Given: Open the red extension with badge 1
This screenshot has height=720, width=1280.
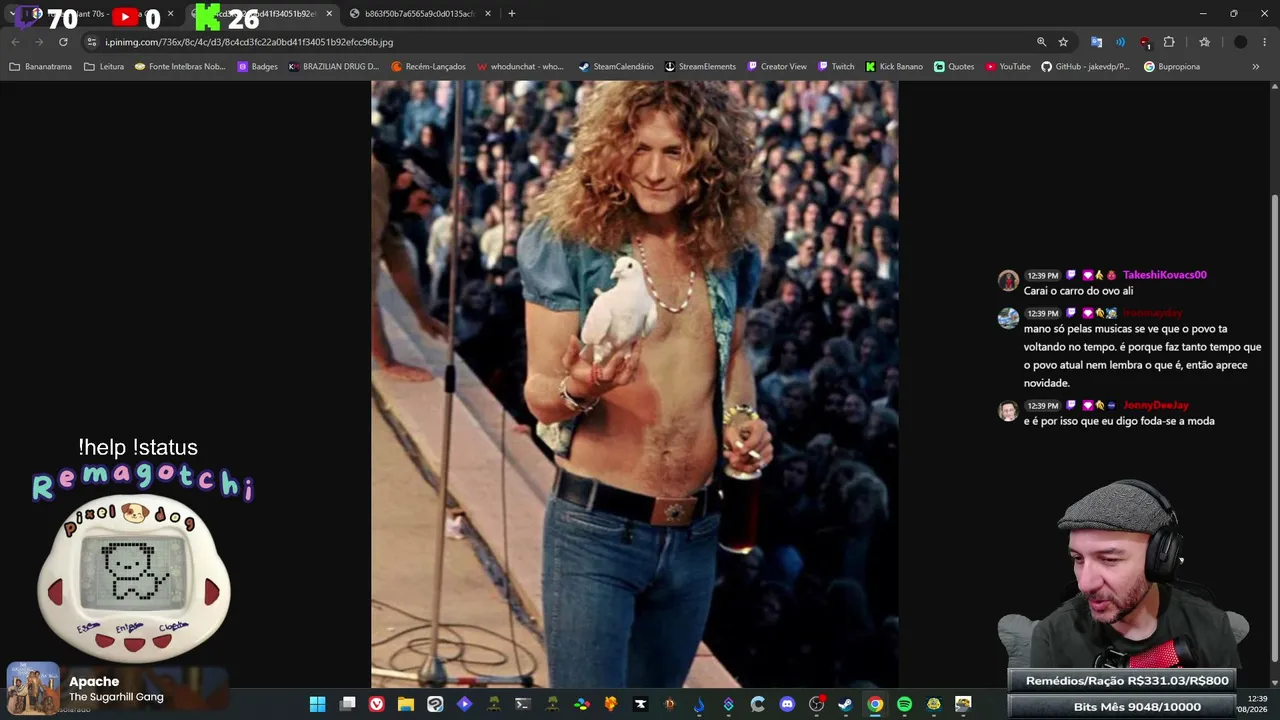Looking at the screenshot, I should pyautogui.click(x=1145, y=42).
